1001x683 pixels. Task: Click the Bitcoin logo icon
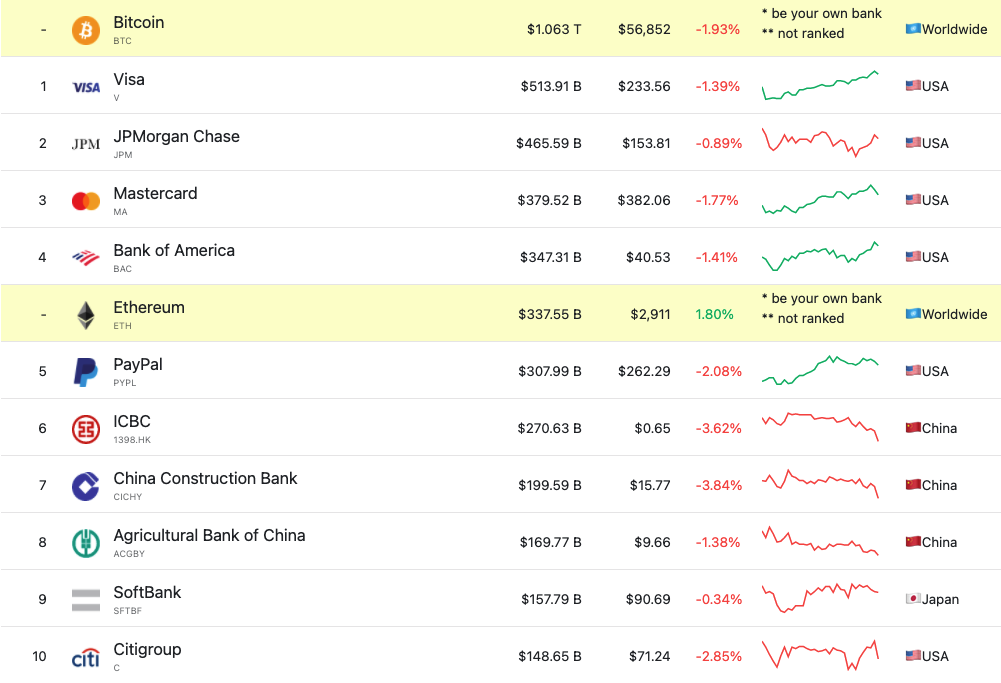tap(86, 30)
